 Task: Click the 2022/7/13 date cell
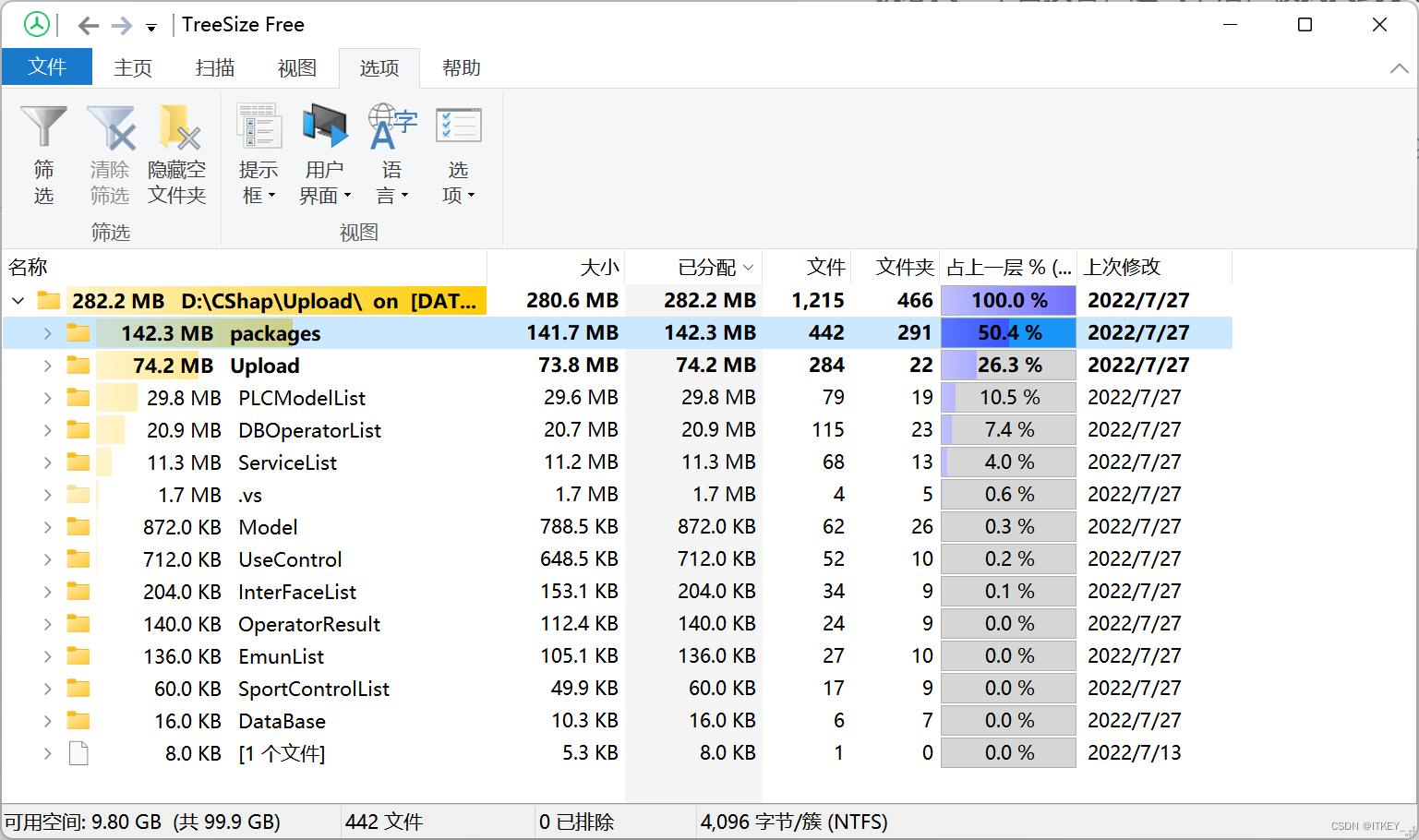[x=1135, y=753]
